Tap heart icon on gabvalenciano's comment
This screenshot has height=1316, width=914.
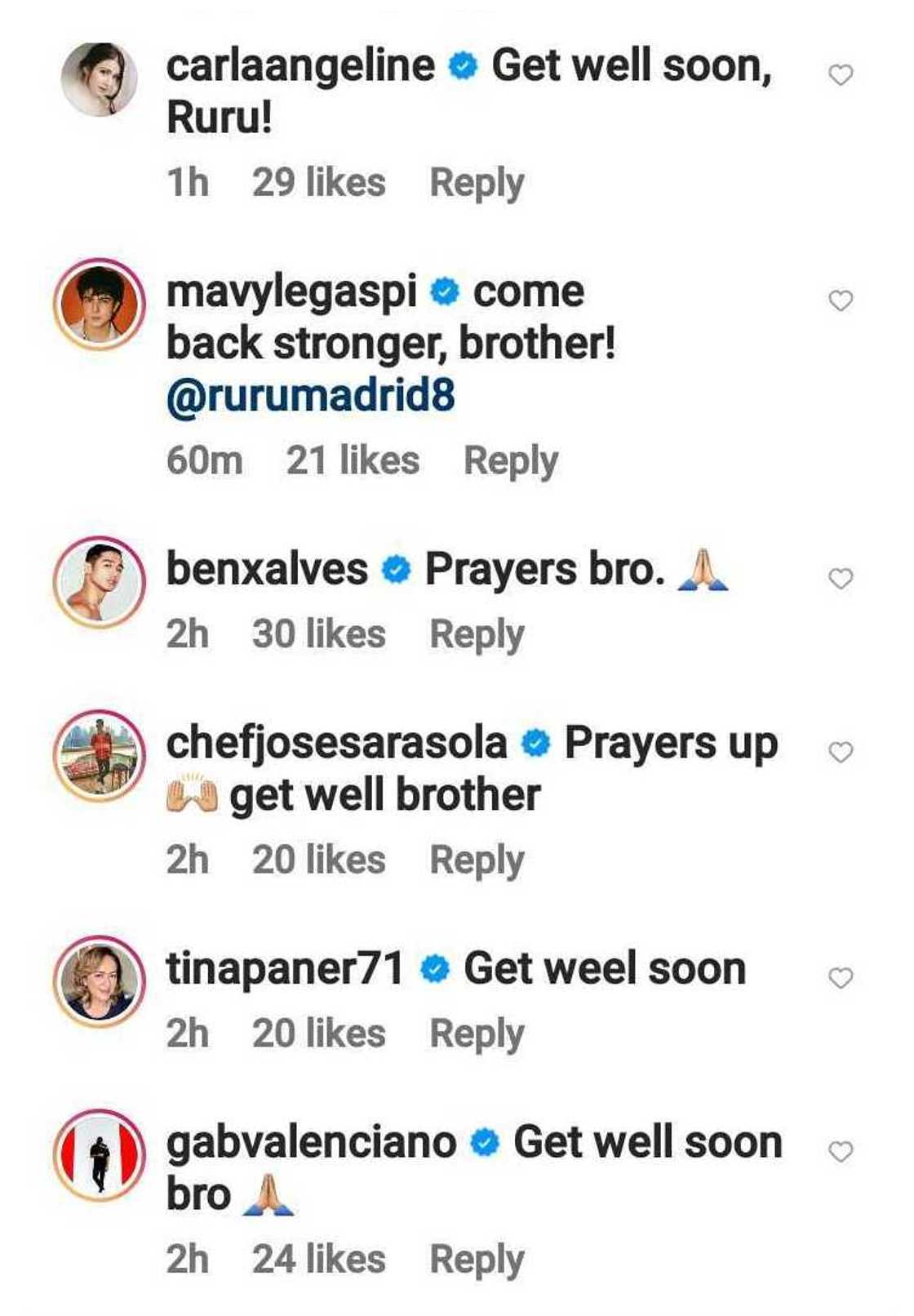pyautogui.click(x=841, y=1152)
